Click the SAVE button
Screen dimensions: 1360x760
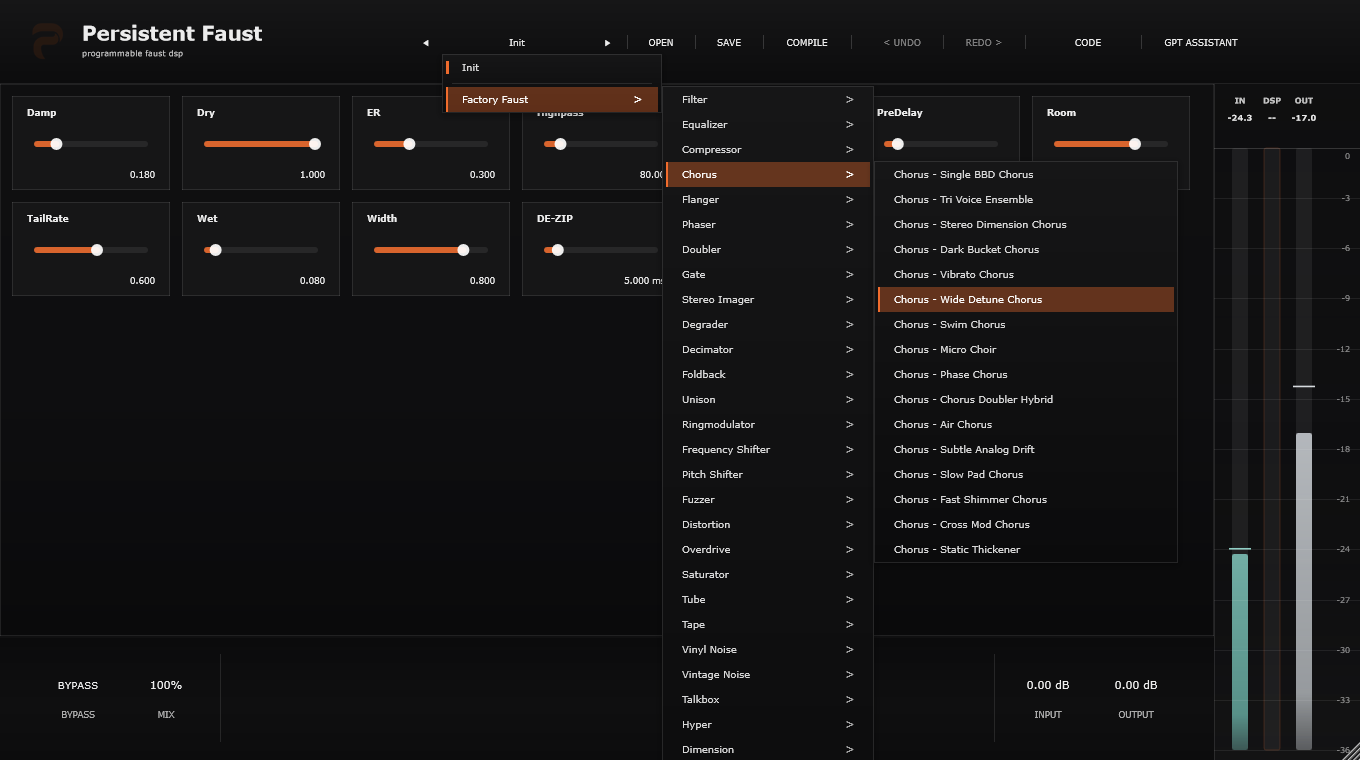(729, 43)
